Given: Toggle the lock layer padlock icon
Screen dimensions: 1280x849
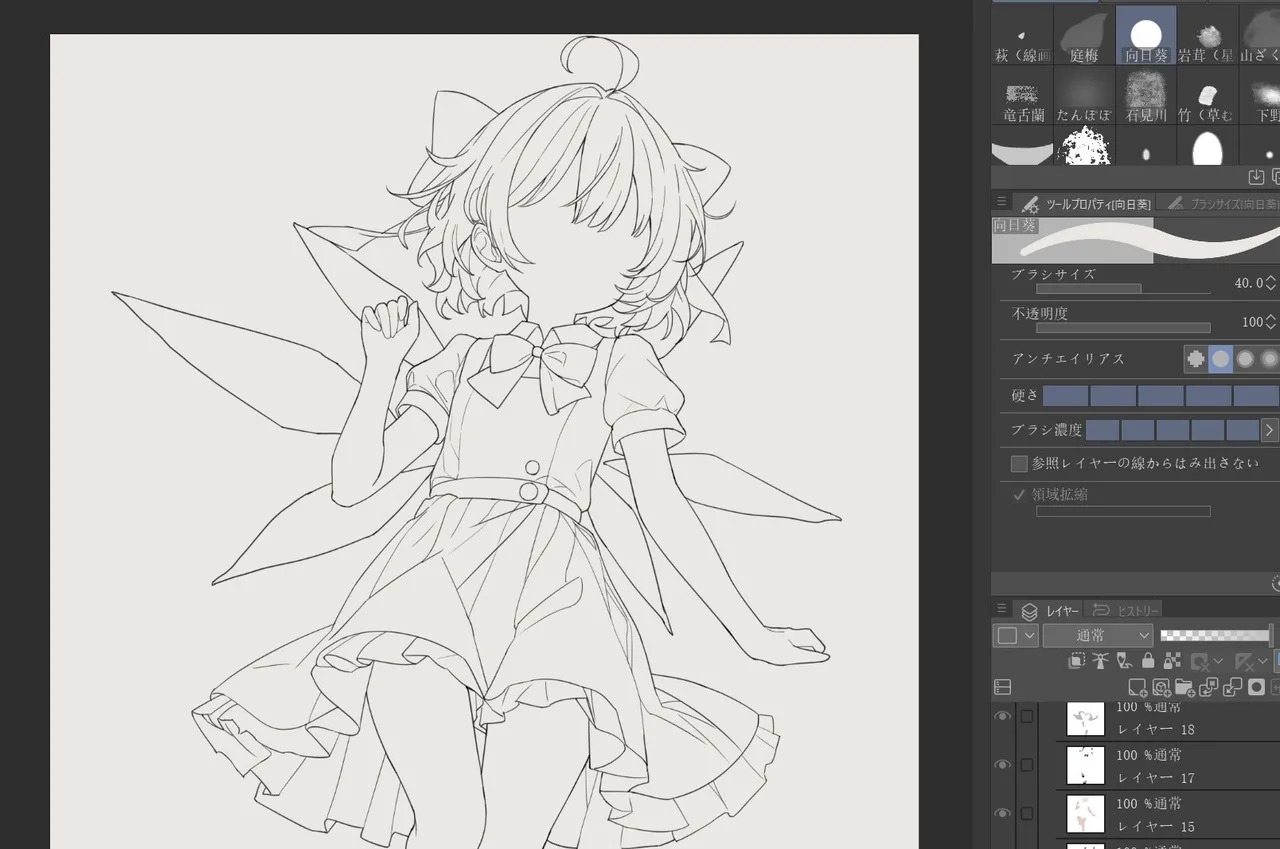Looking at the screenshot, I should click(1148, 661).
